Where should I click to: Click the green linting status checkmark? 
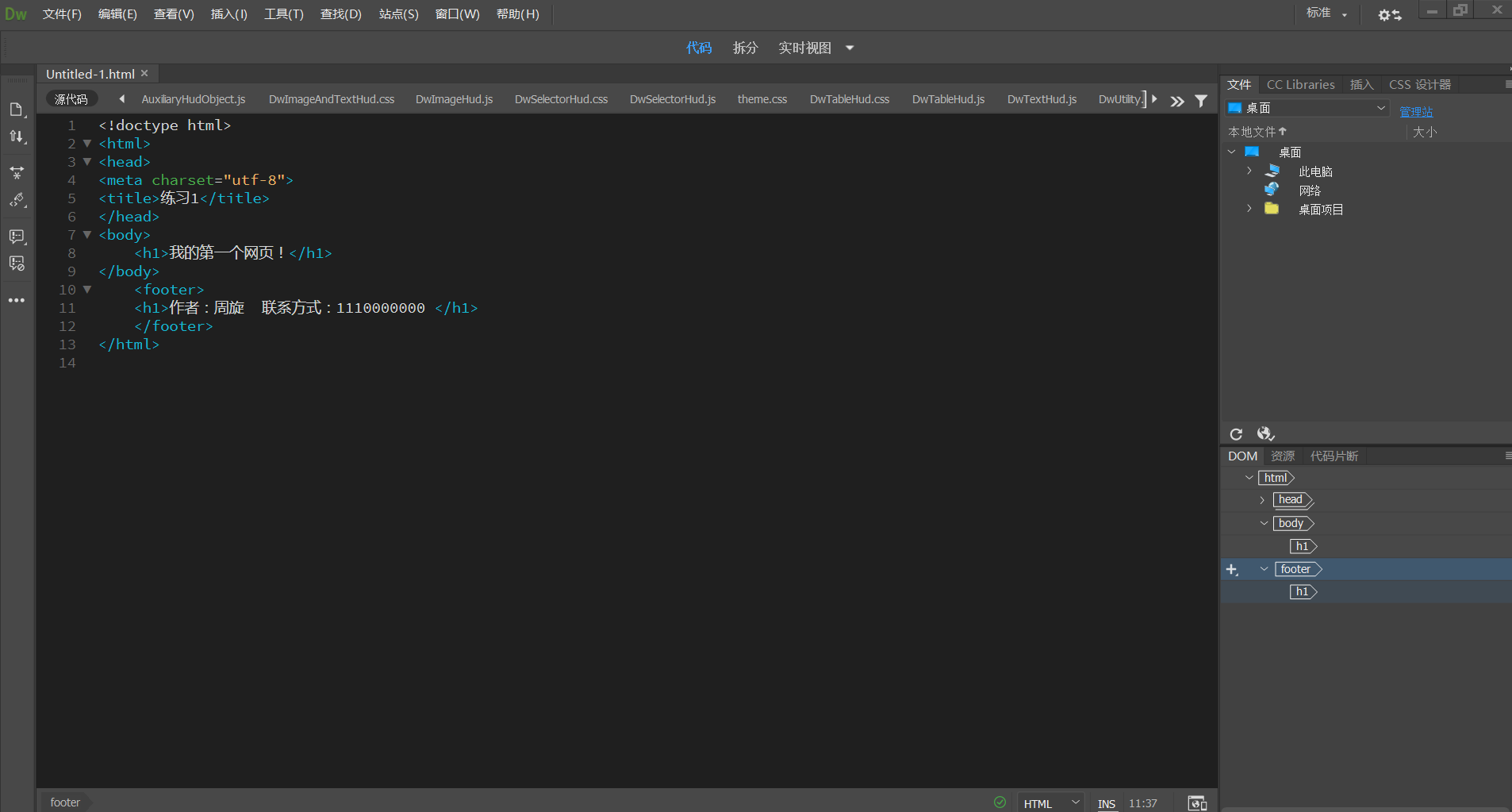1000,802
